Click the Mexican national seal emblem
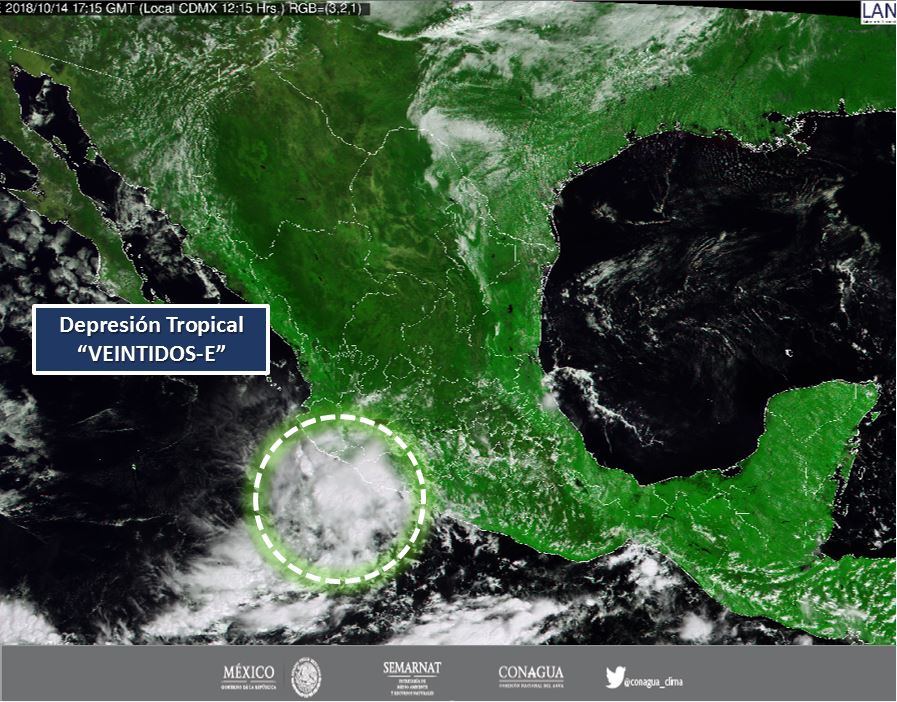 pos(305,678)
